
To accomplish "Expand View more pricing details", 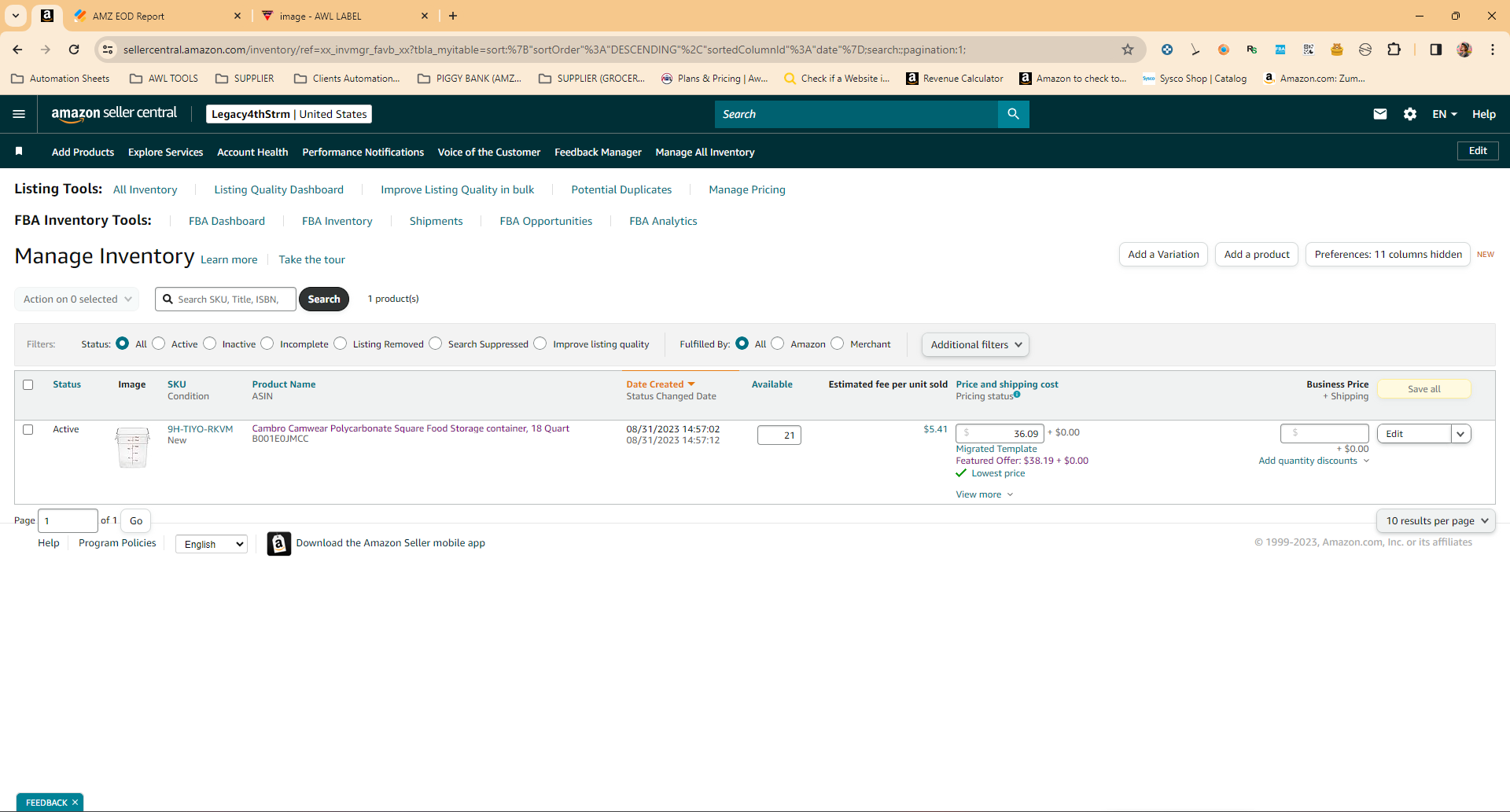I will pyautogui.click(x=985, y=494).
